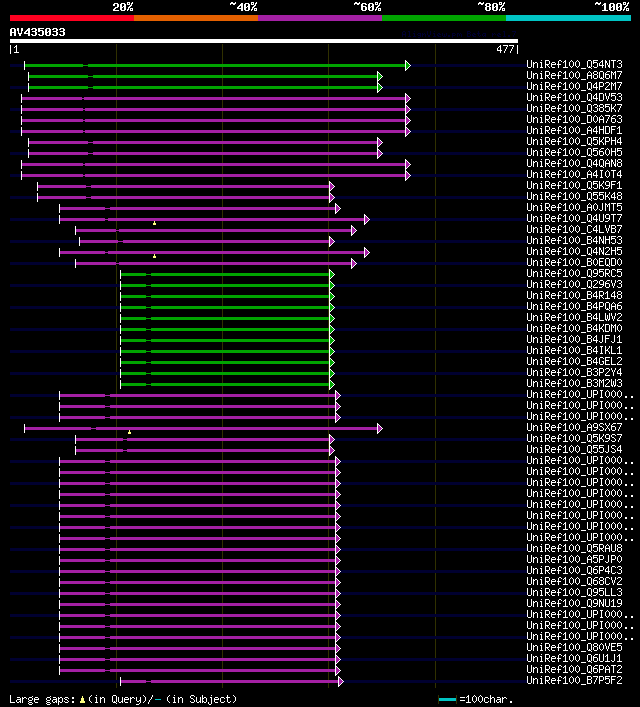The image size is (640, 707).
Task: Select the UniRef100_Q68CV2 label
Action: pos(574,581)
